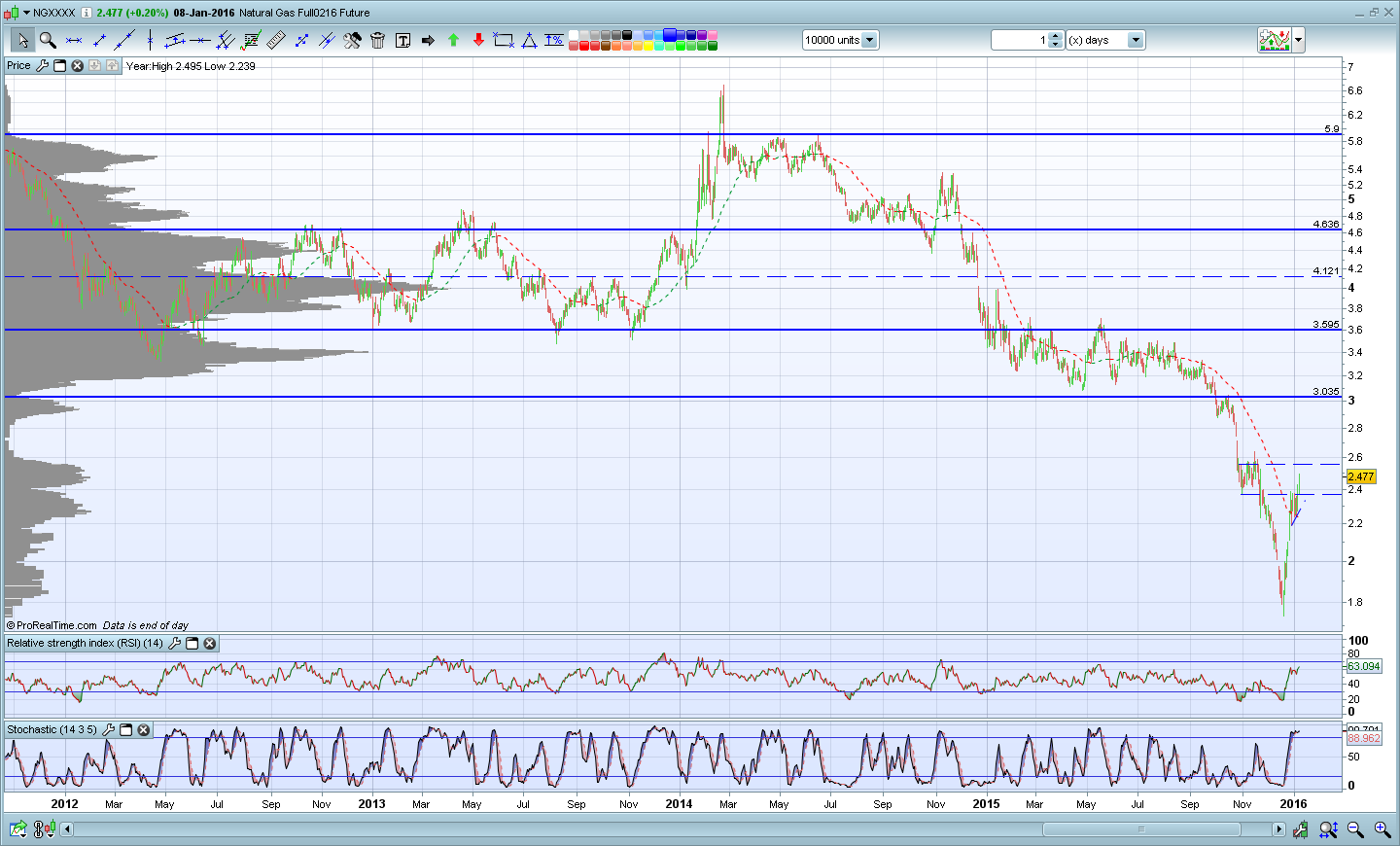Open the add indicator chart button

coord(1274,40)
